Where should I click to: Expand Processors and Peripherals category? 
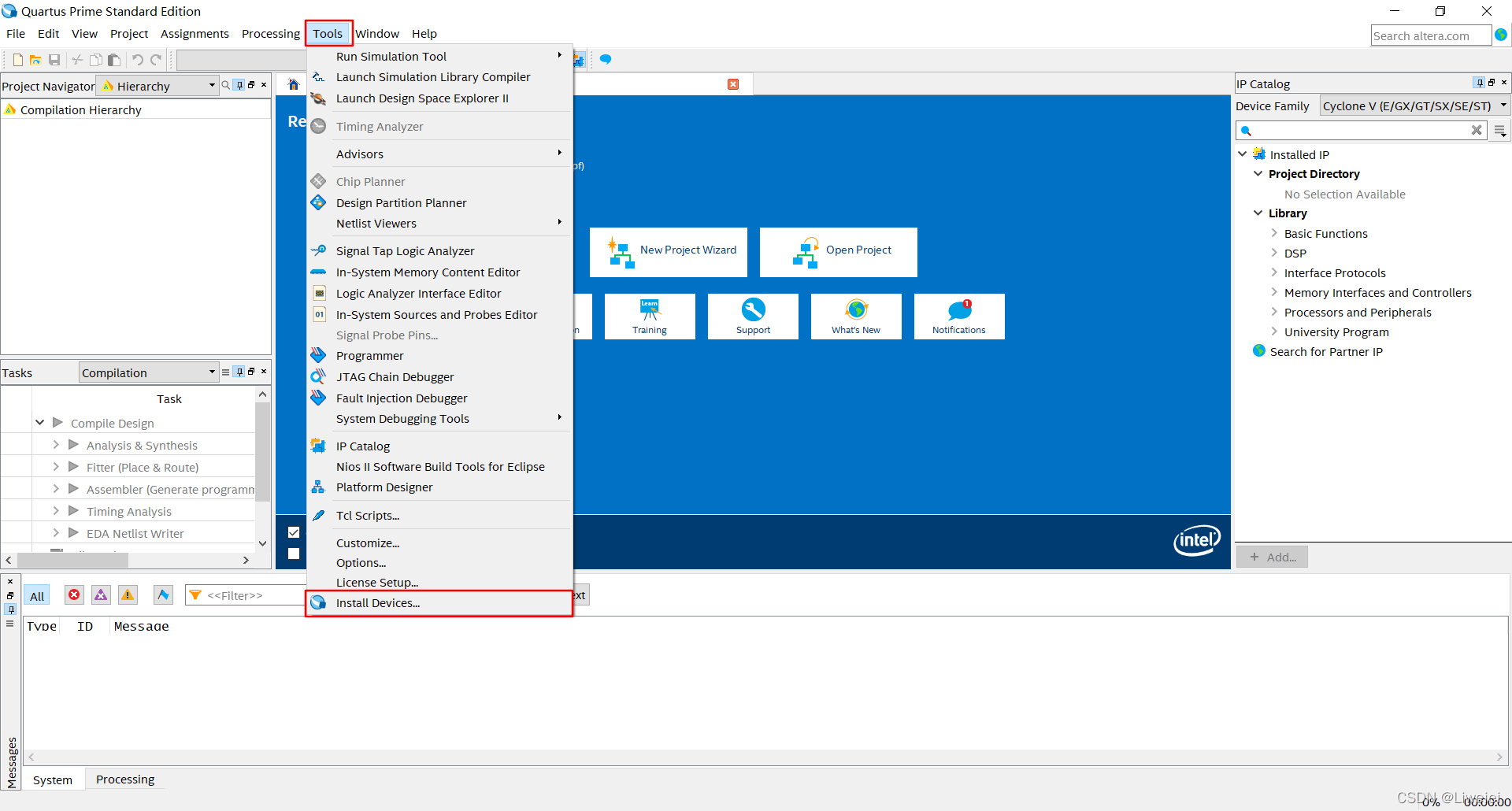pos(1274,312)
